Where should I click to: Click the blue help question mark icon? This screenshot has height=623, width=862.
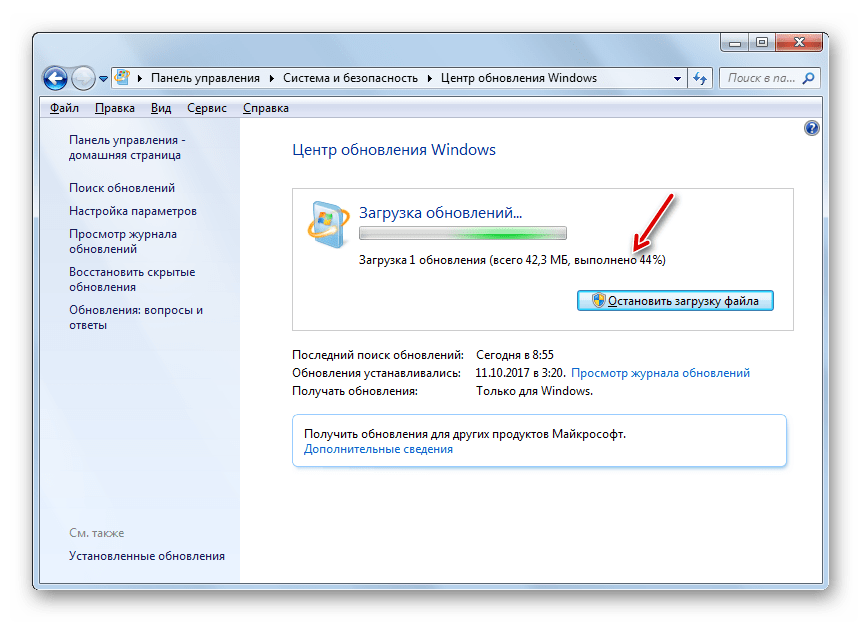[811, 128]
